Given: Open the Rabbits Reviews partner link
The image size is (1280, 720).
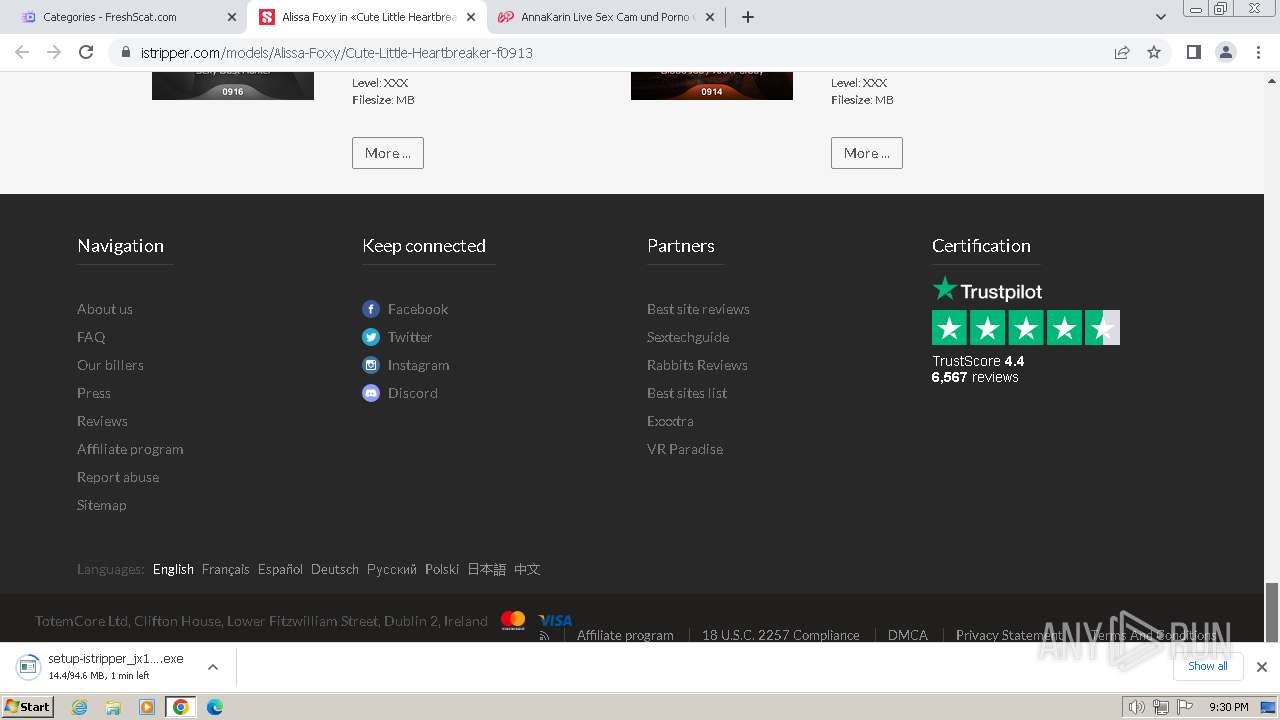Looking at the screenshot, I should [697, 365].
